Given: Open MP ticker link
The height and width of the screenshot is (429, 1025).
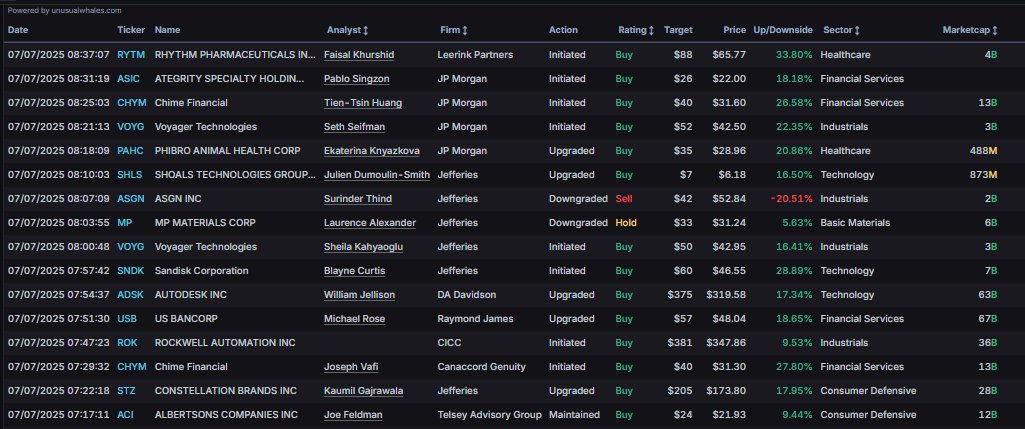Looking at the screenshot, I should pos(124,222).
